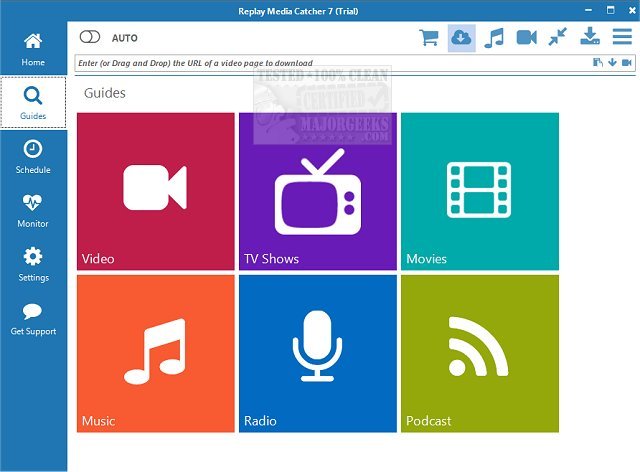
Task: Open the Music guide tile
Action: pyautogui.click(x=156, y=354)
